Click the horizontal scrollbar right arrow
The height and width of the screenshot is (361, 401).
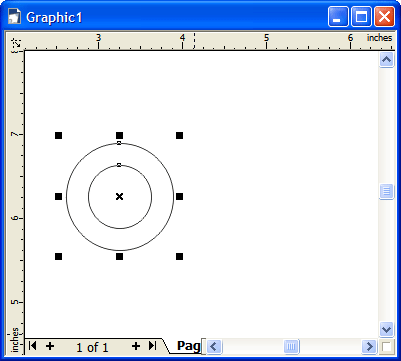(369, 347)
